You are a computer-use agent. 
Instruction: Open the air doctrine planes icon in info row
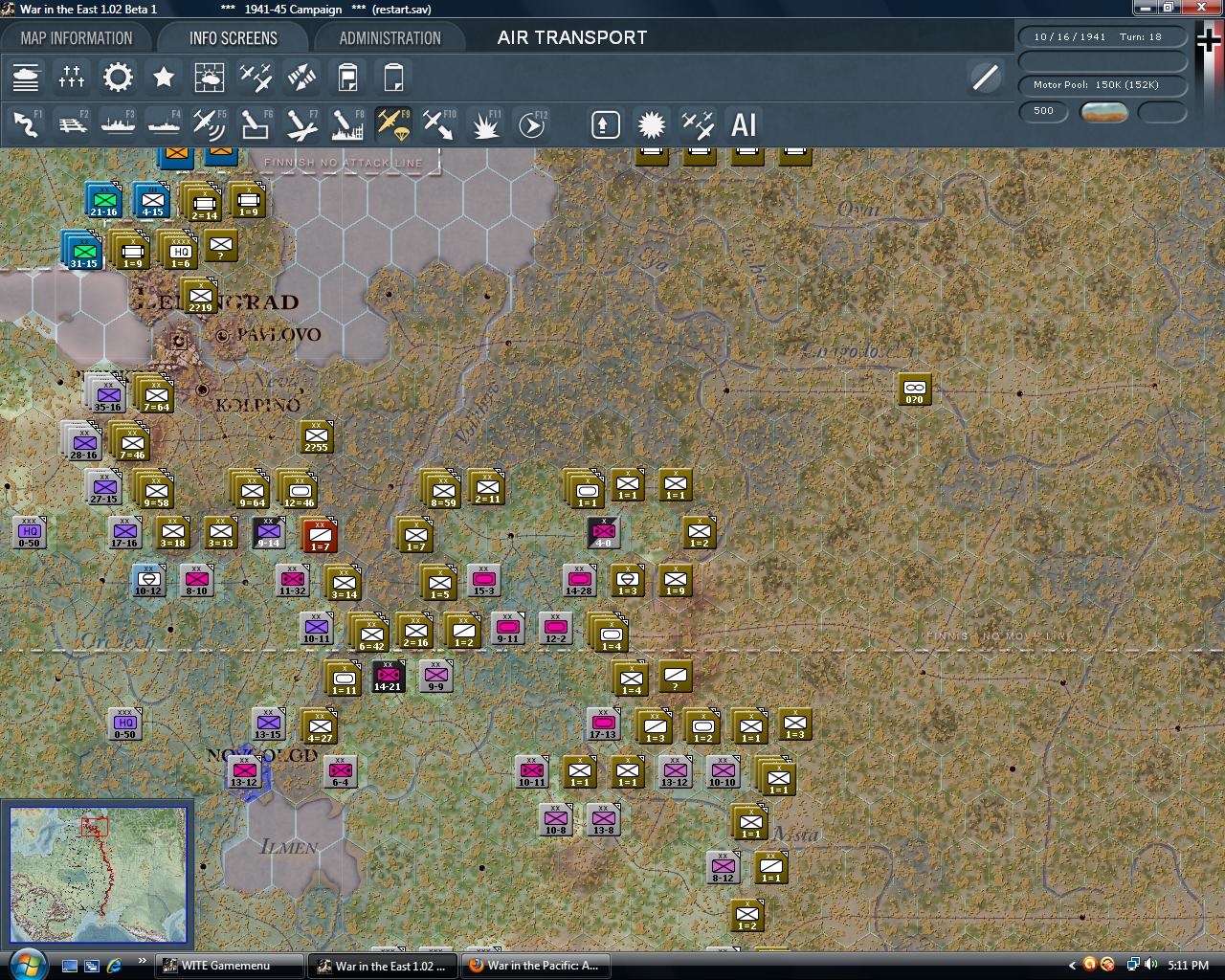click(256, 78)
